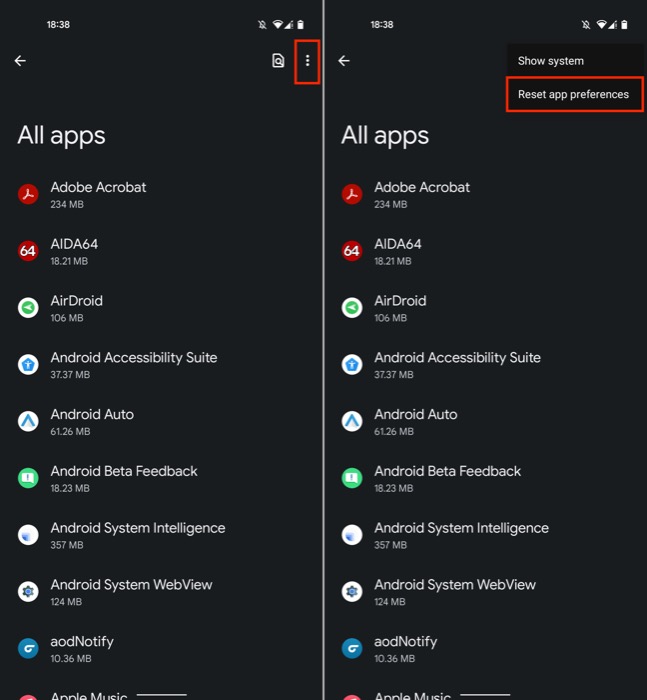647x700 pixels.
Task: Tap the AirDroid icon in the right screen
Action: click(352, 308)
